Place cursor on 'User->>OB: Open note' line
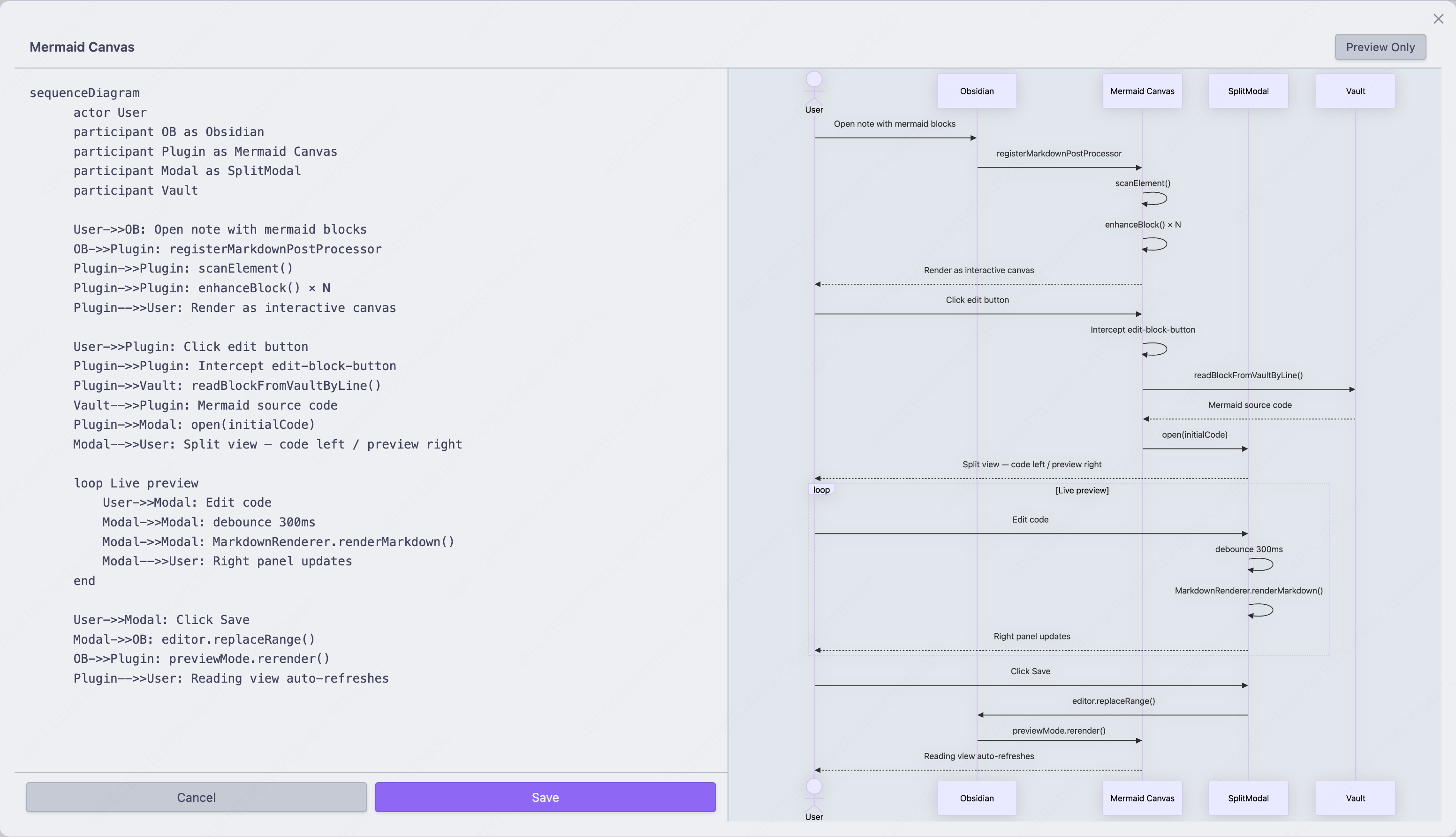1456x837 pixels. tap(220, 230)
